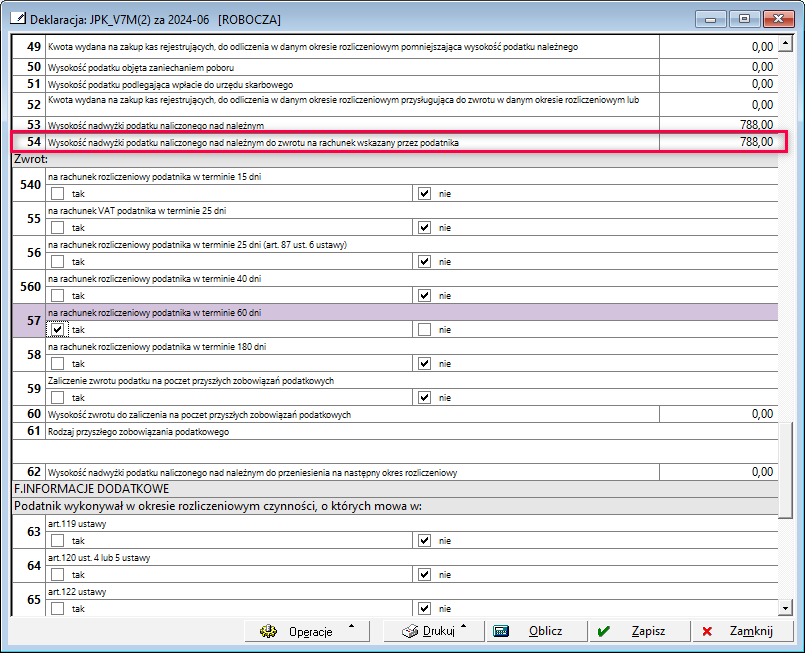805x653 pixels.
Task: Click the 788,00 value in row 54
Action: (x=756, y=142)
